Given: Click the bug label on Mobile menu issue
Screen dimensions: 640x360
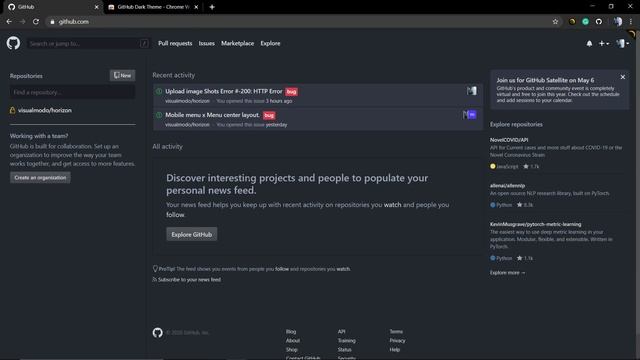Looking at the screenshot, I should tap(269, 116).
